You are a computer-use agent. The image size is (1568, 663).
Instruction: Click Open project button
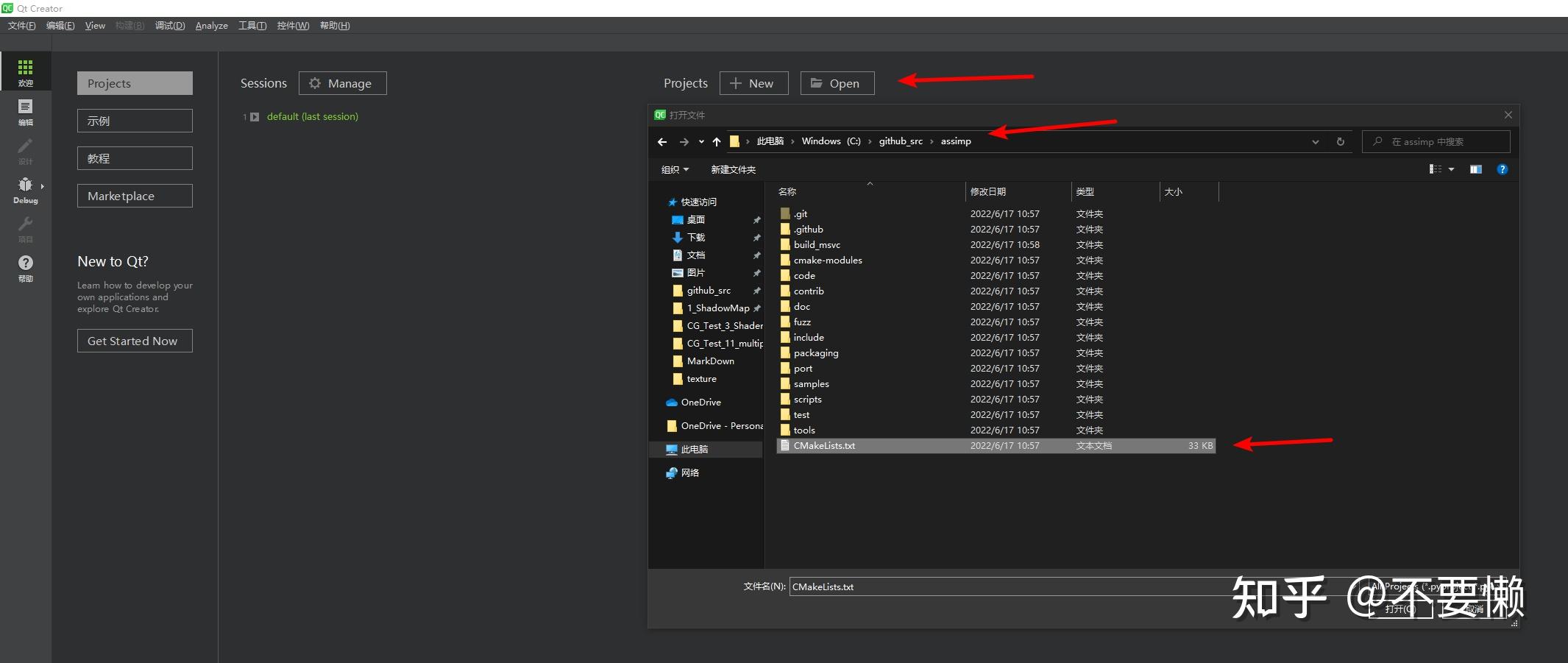tap(837, 83)
